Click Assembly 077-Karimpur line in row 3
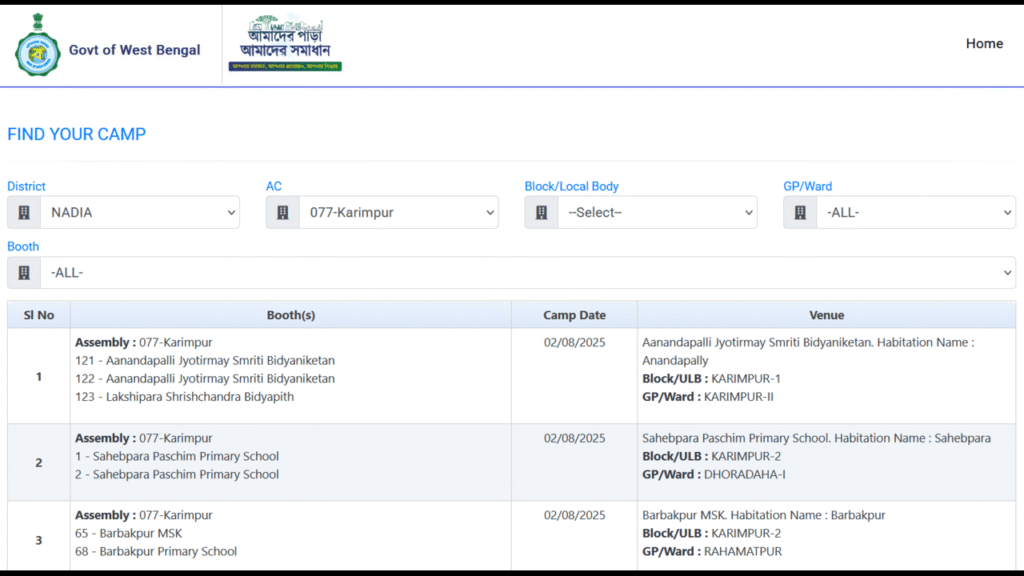 [144, 515]
